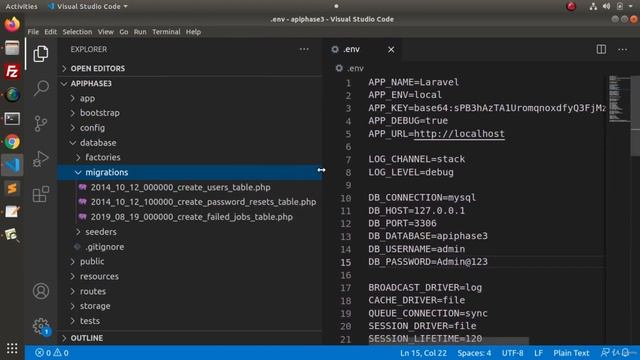Open the Search view in activity bar
The image size is (640, 360).
41,88
